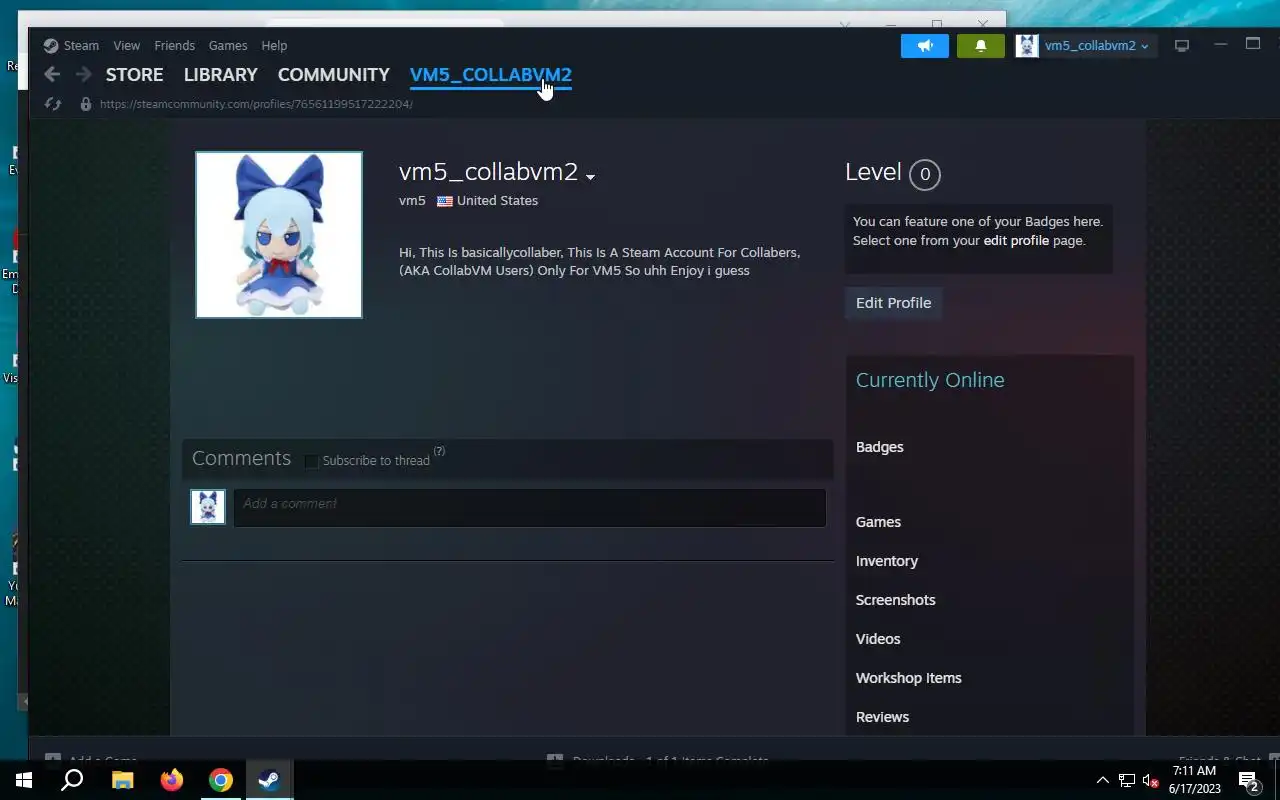Open the Games link in the sidebar
The height and width of the screenshot is (800, 1280).
pos(878,522)
